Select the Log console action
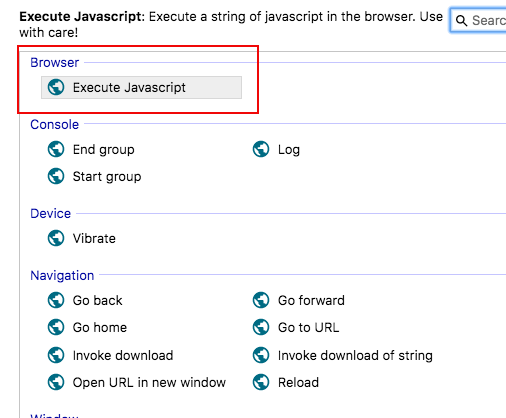Screen dimensions: 506x418 coord(276,149)
